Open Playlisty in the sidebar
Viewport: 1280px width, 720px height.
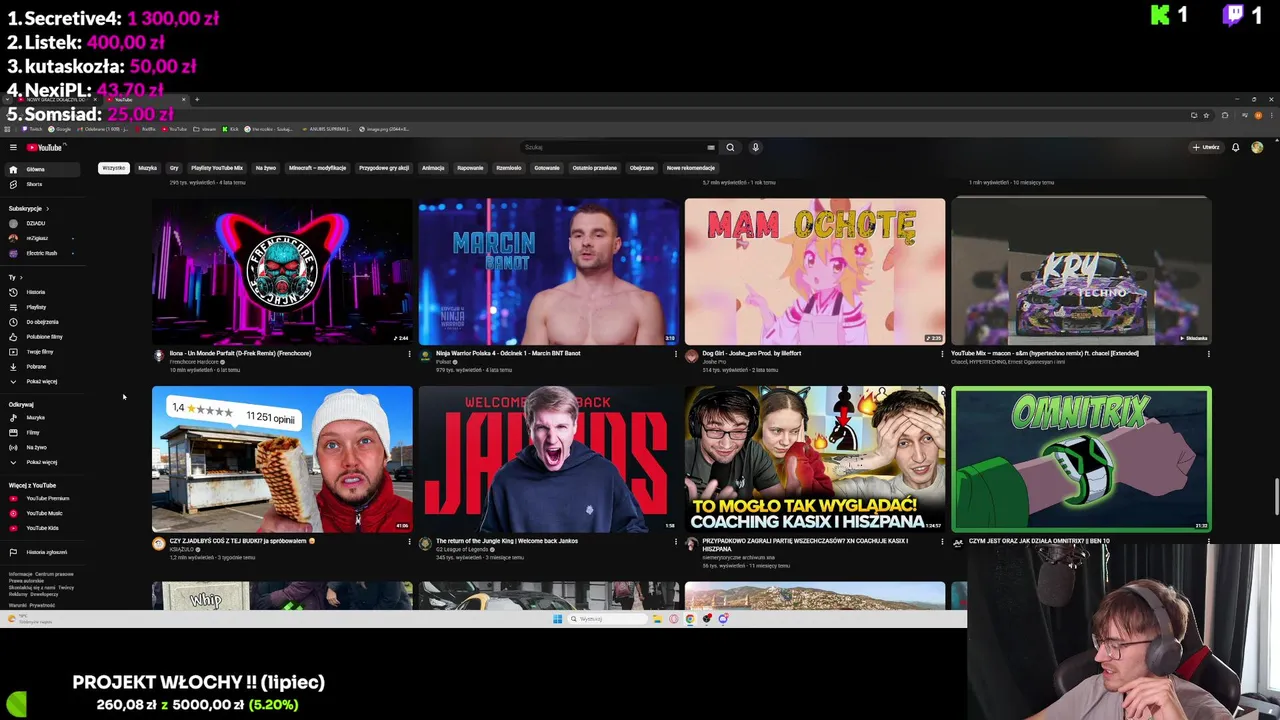point(43,307)
